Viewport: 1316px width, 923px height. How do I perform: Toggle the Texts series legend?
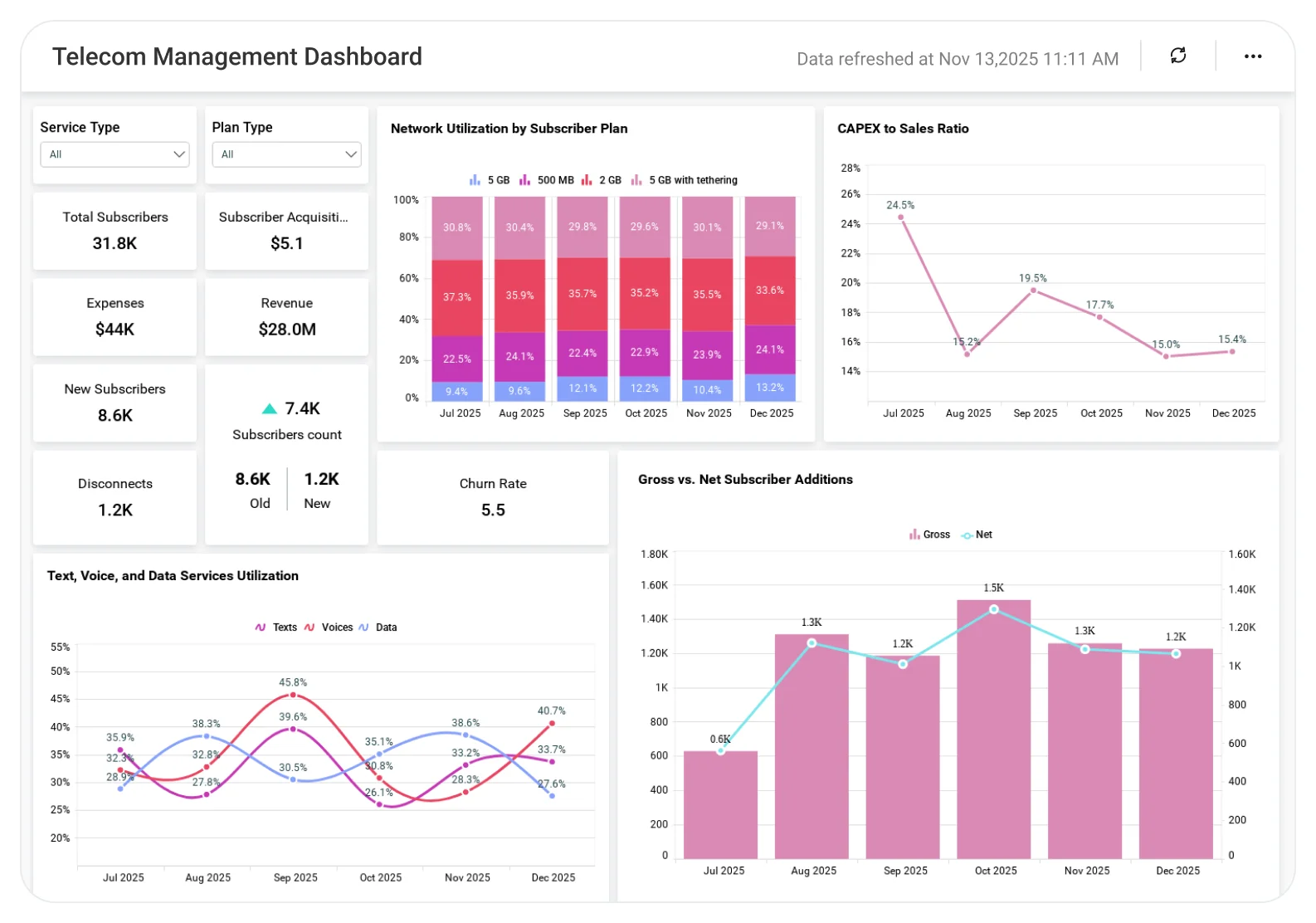(275, 628)
